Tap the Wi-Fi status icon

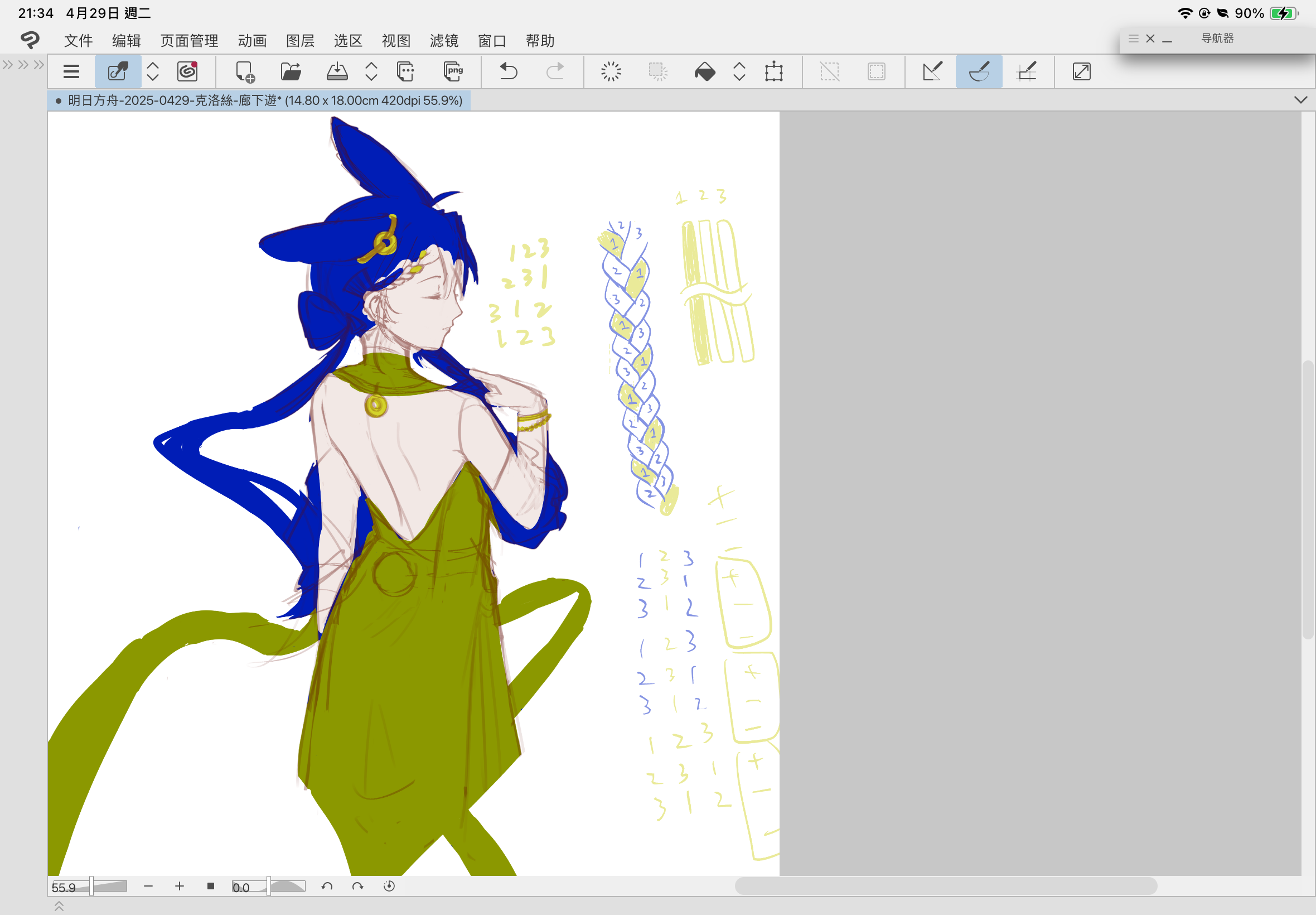click(x=1185, y=13)
